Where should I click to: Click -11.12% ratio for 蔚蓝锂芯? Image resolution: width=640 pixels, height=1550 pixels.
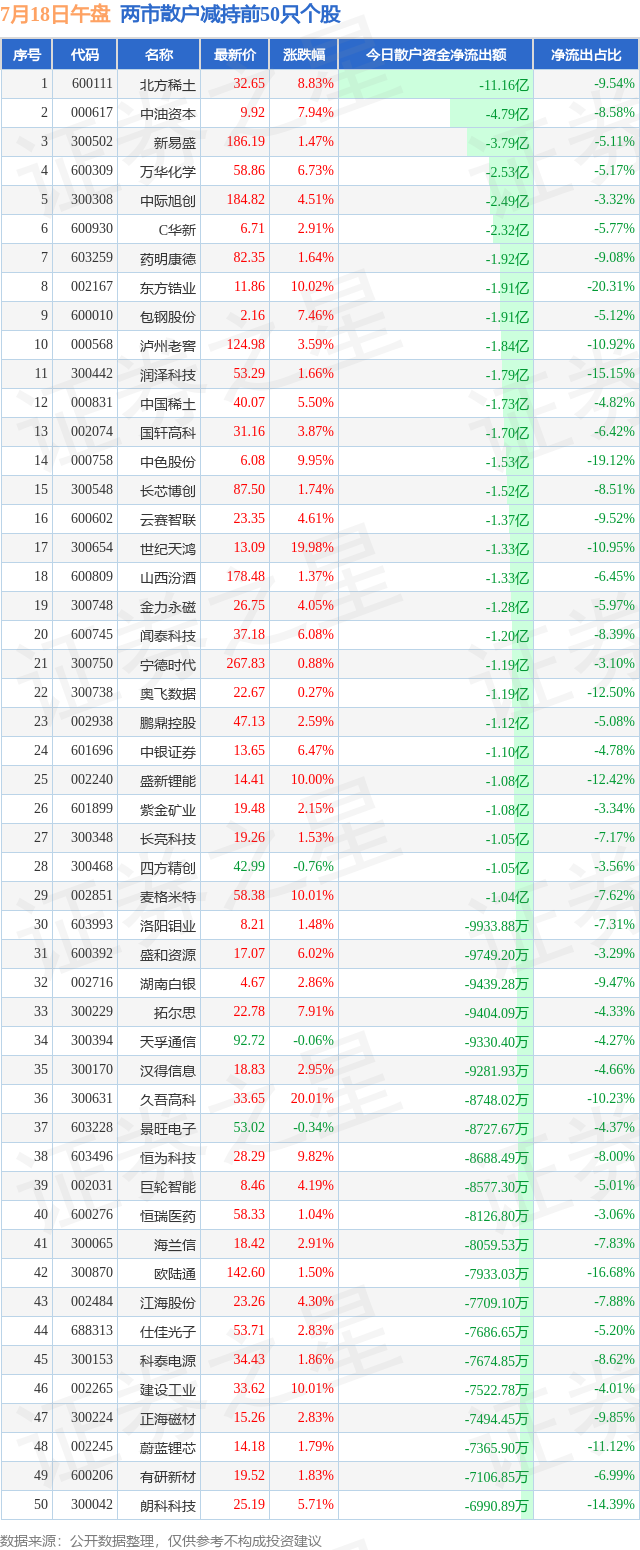pos(611,1447)
